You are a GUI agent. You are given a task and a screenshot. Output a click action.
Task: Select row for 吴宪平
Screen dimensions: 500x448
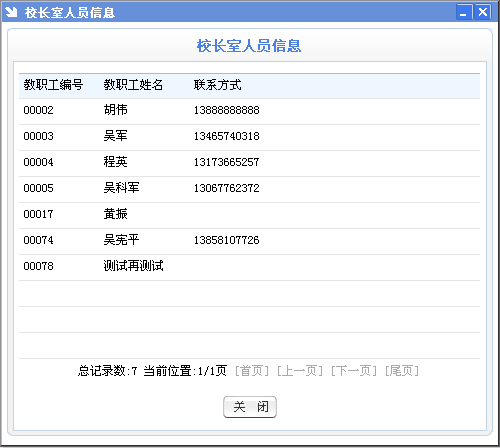(249, 241)
